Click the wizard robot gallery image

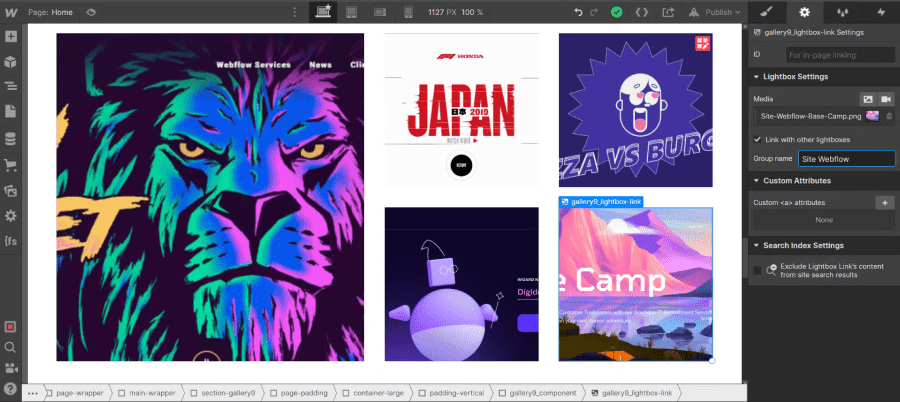click(461, 284)
